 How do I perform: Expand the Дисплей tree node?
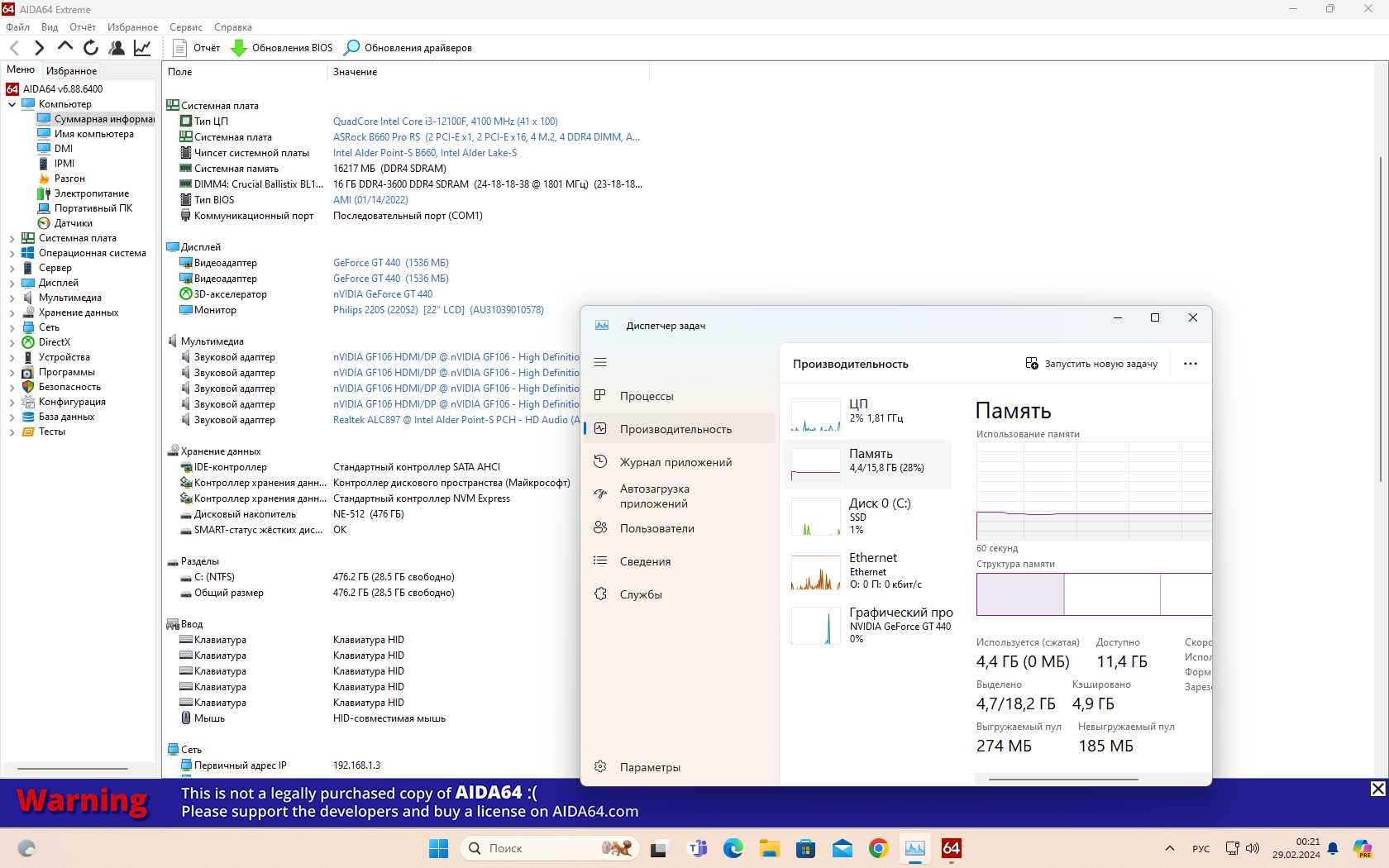tap(12, 283)
